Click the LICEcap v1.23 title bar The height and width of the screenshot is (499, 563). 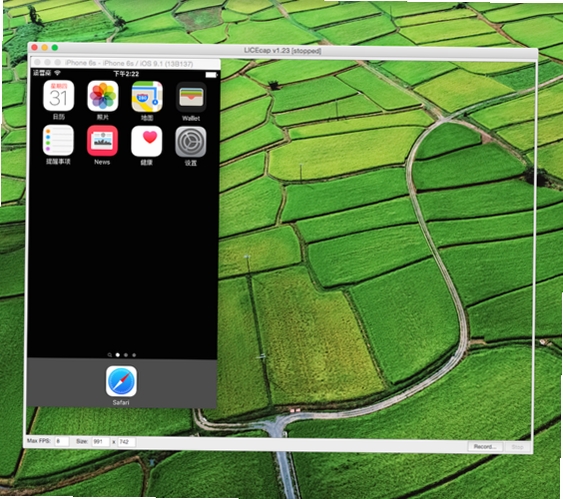point(283,50)
